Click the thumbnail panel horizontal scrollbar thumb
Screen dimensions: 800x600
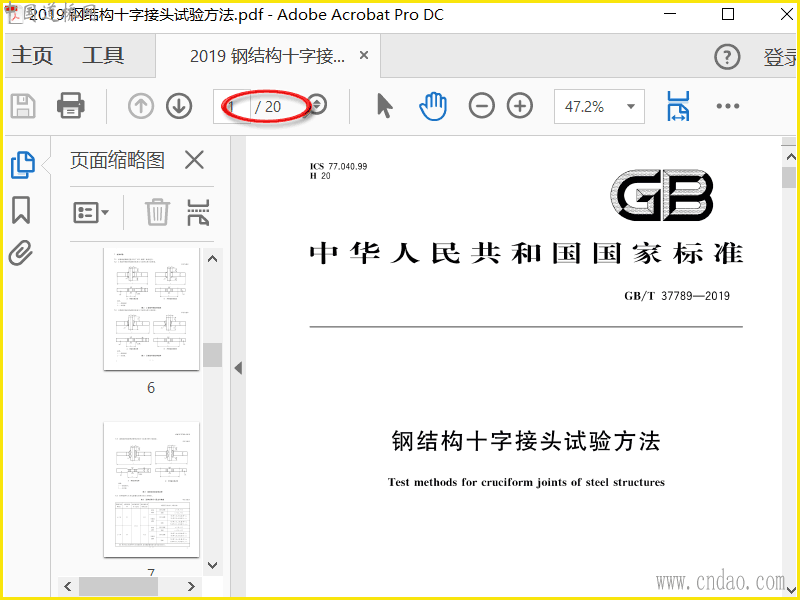pyautogui.click(x=118, y=586)
